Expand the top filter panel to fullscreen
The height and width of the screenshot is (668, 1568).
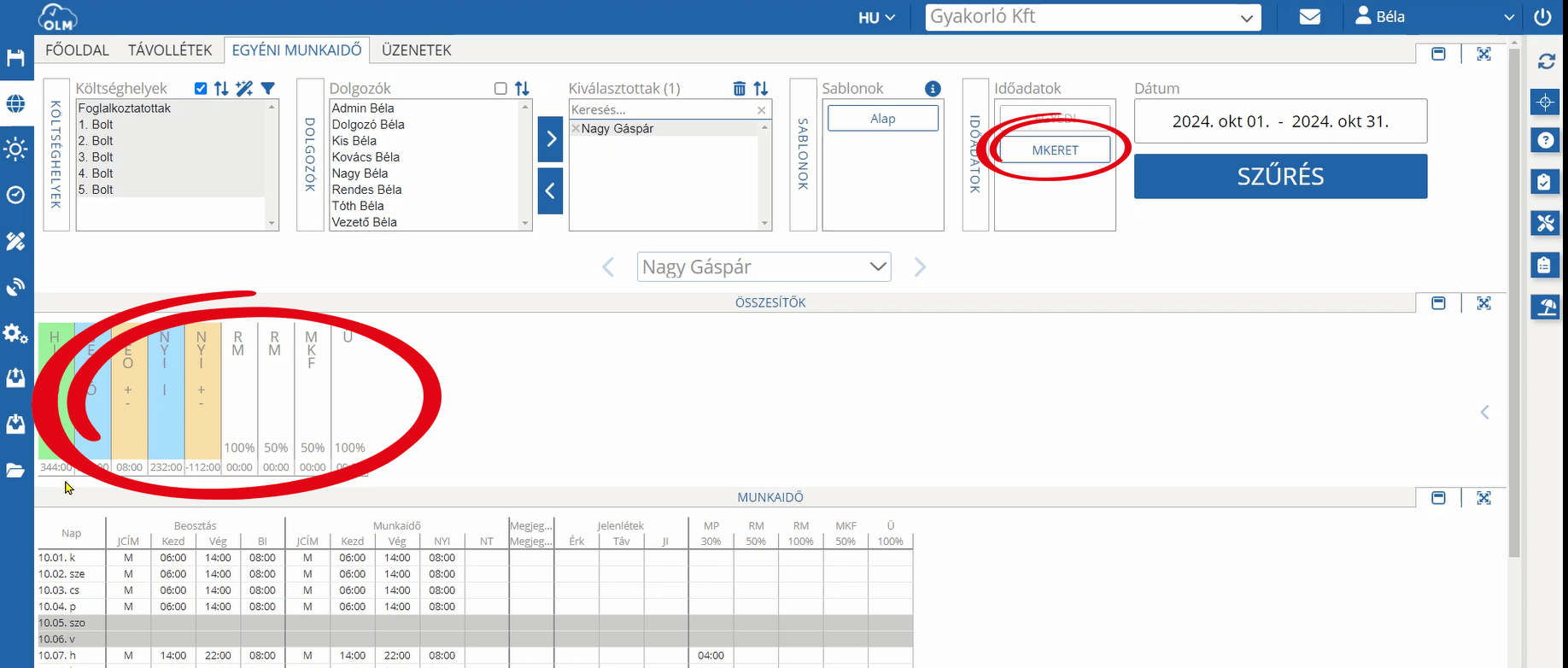point(1484,55)
